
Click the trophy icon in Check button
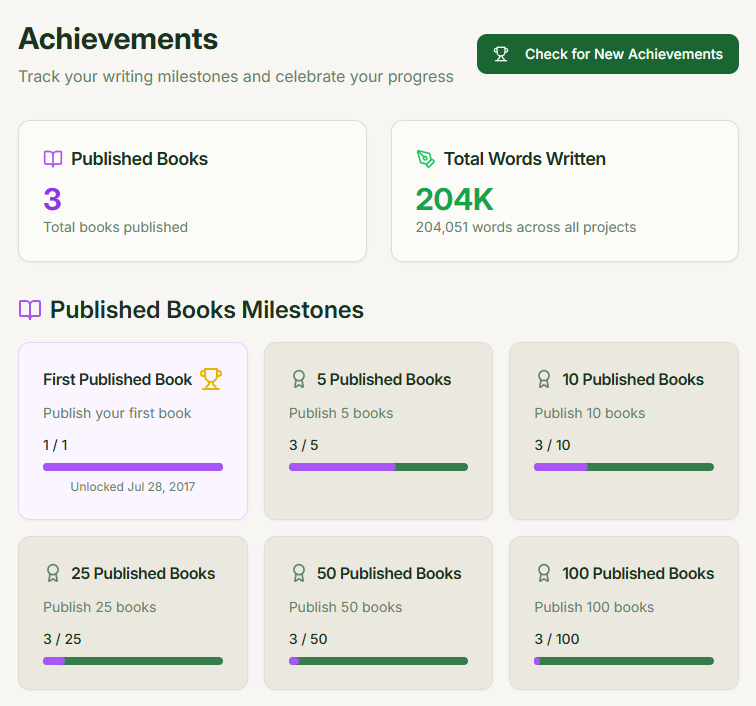tap(501, 54)
